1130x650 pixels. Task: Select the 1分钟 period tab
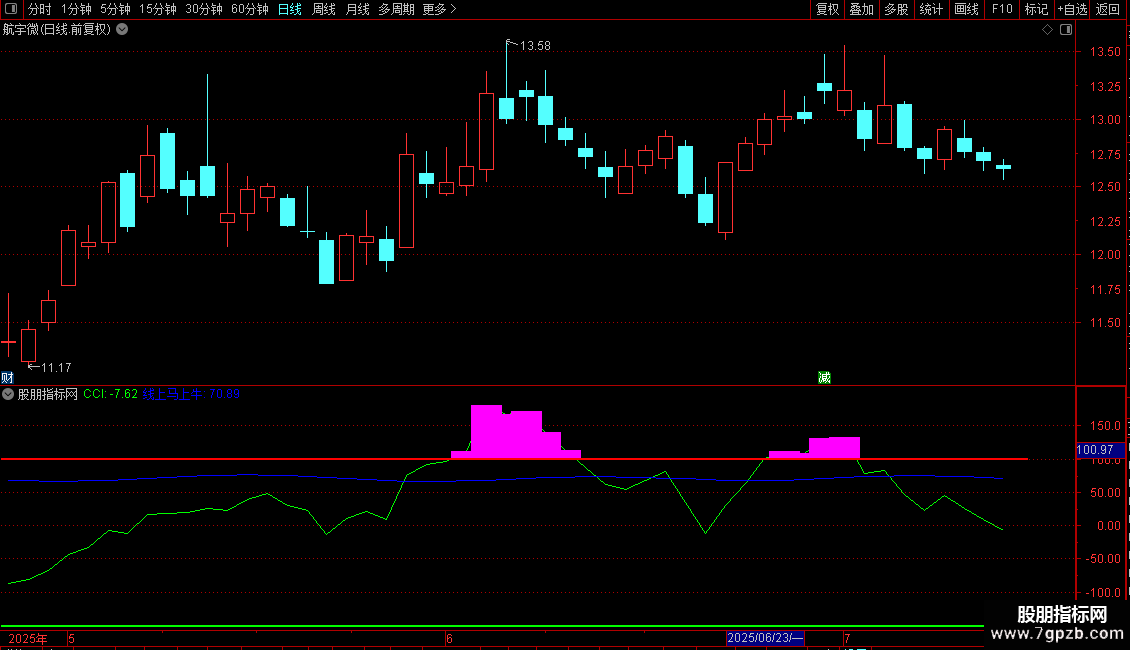coord(76,9)
